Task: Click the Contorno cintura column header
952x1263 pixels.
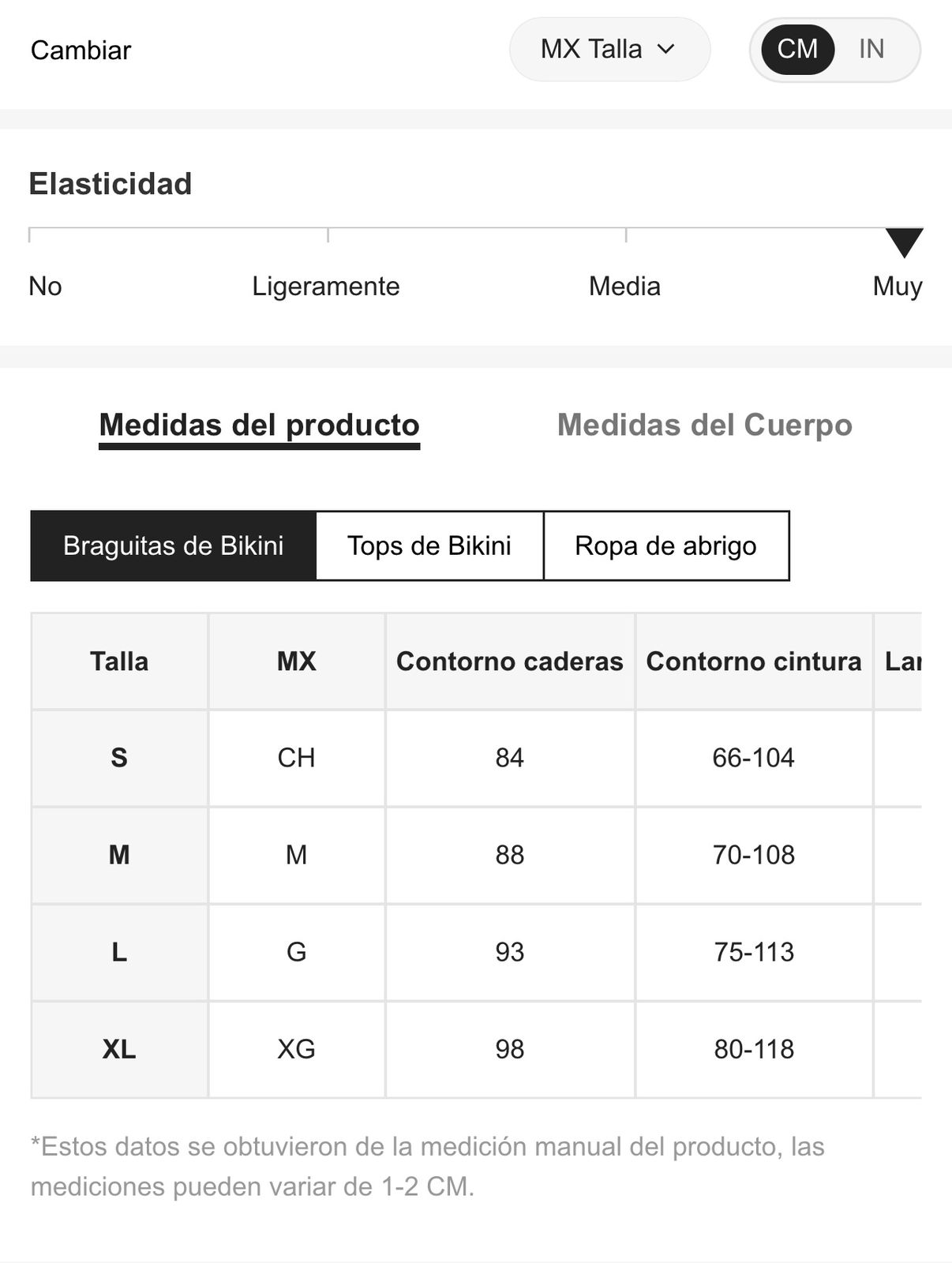Action: [753, 661]
